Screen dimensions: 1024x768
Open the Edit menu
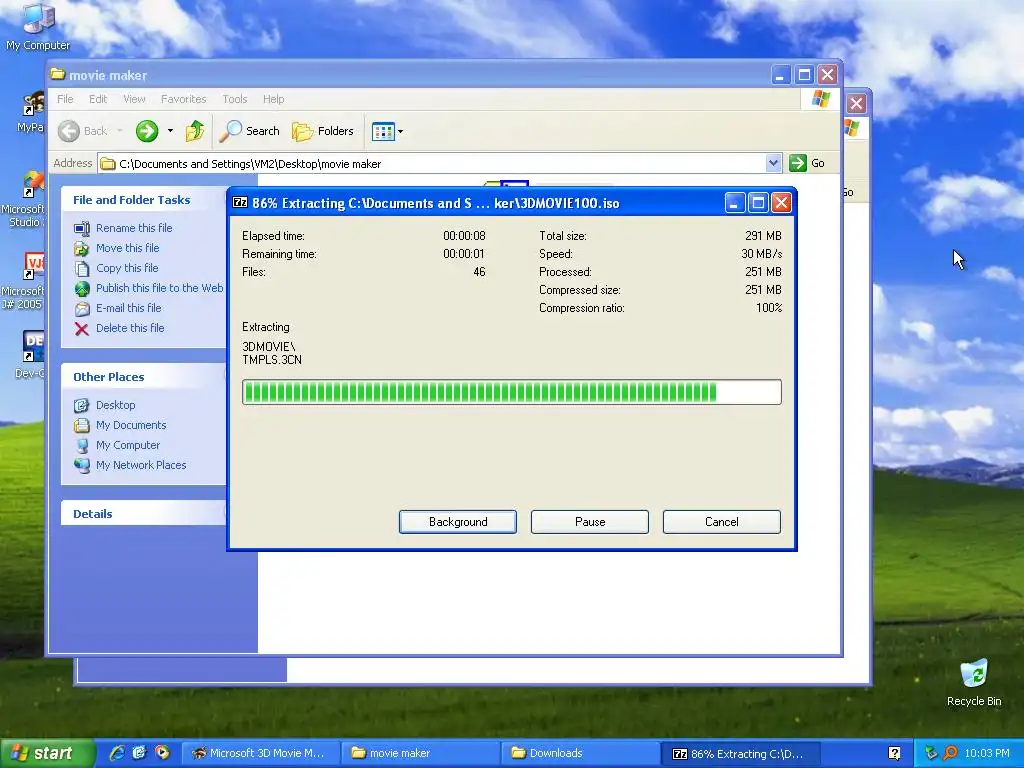click(98, 99)
